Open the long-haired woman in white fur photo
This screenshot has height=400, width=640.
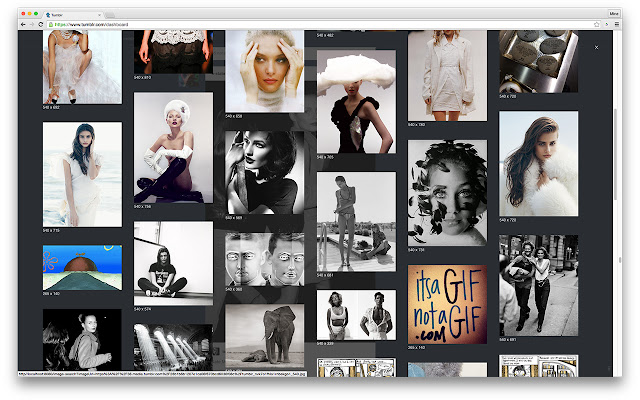(538, 163)
